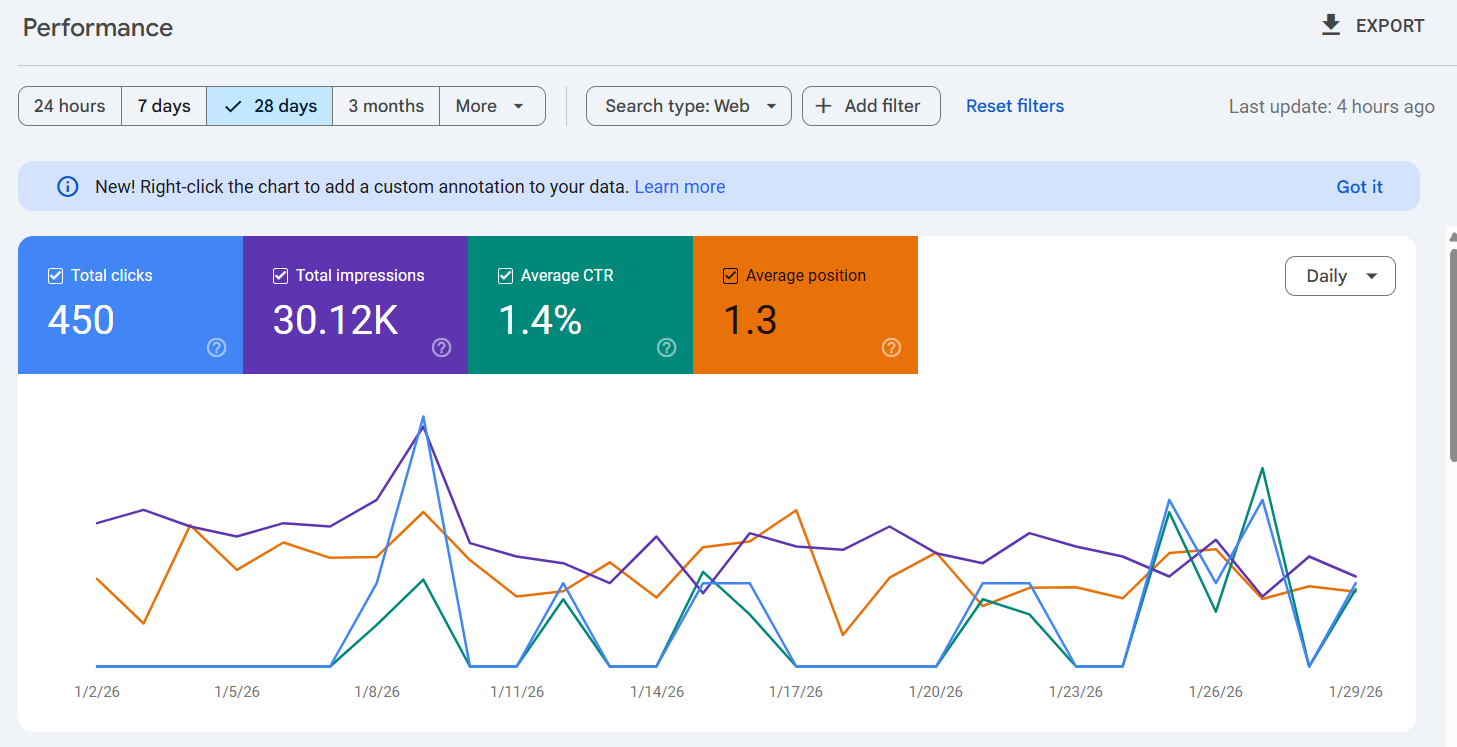Expand the Search type: Web dropdown

tap(688, 106)
